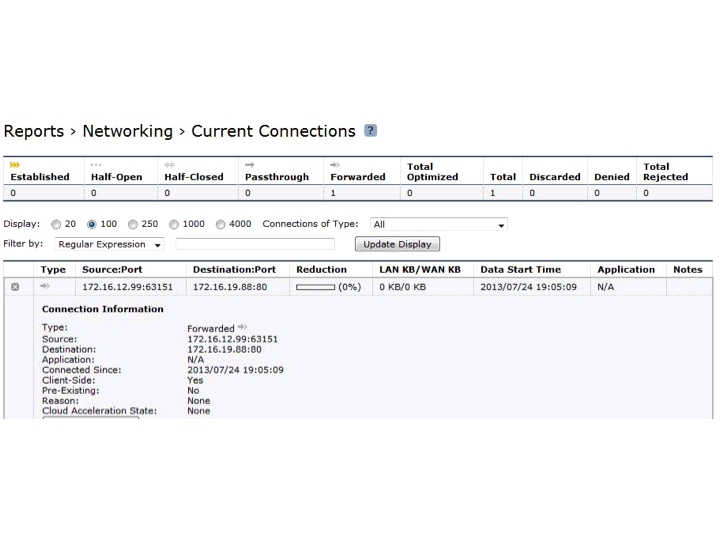The width and height of the screenshot is (720, 540).
Task: Click the Half-Closed status icon
Action: pos(170,165)
